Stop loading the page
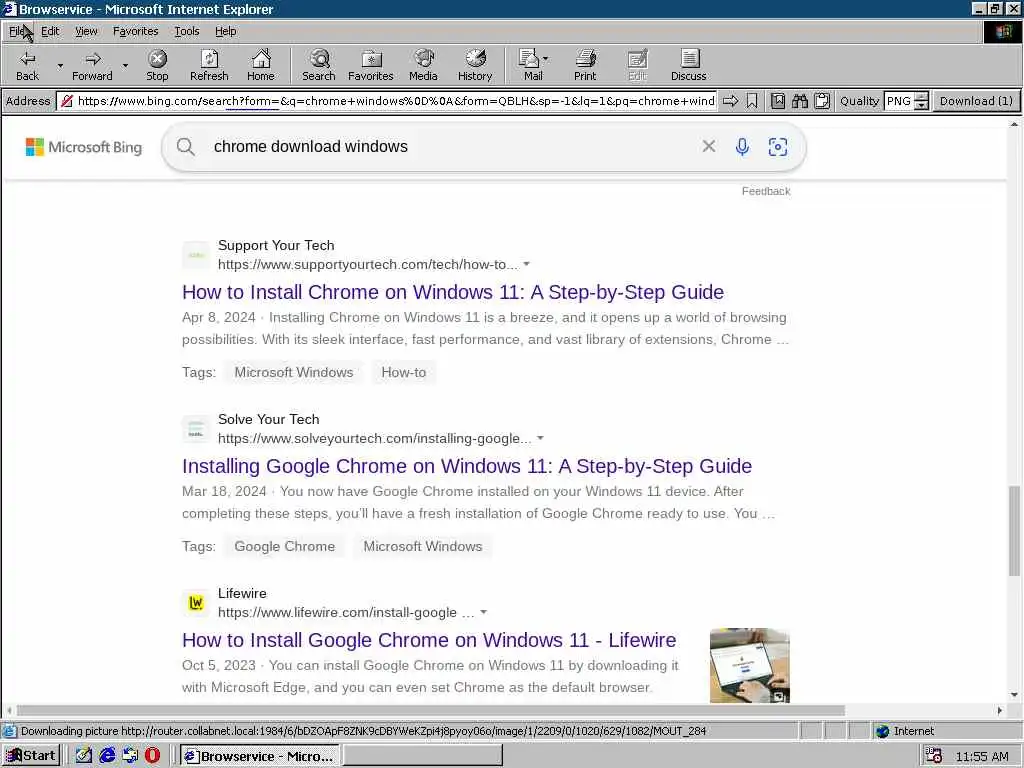This screenshot has width=1024, height=768. pos(157,65)
